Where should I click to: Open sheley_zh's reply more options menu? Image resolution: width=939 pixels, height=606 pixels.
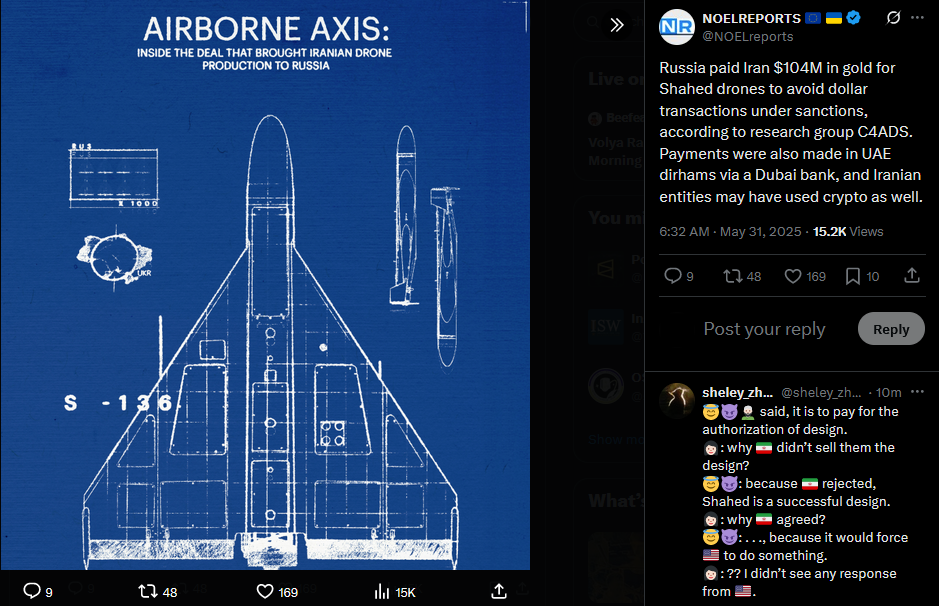click(917, 392)
